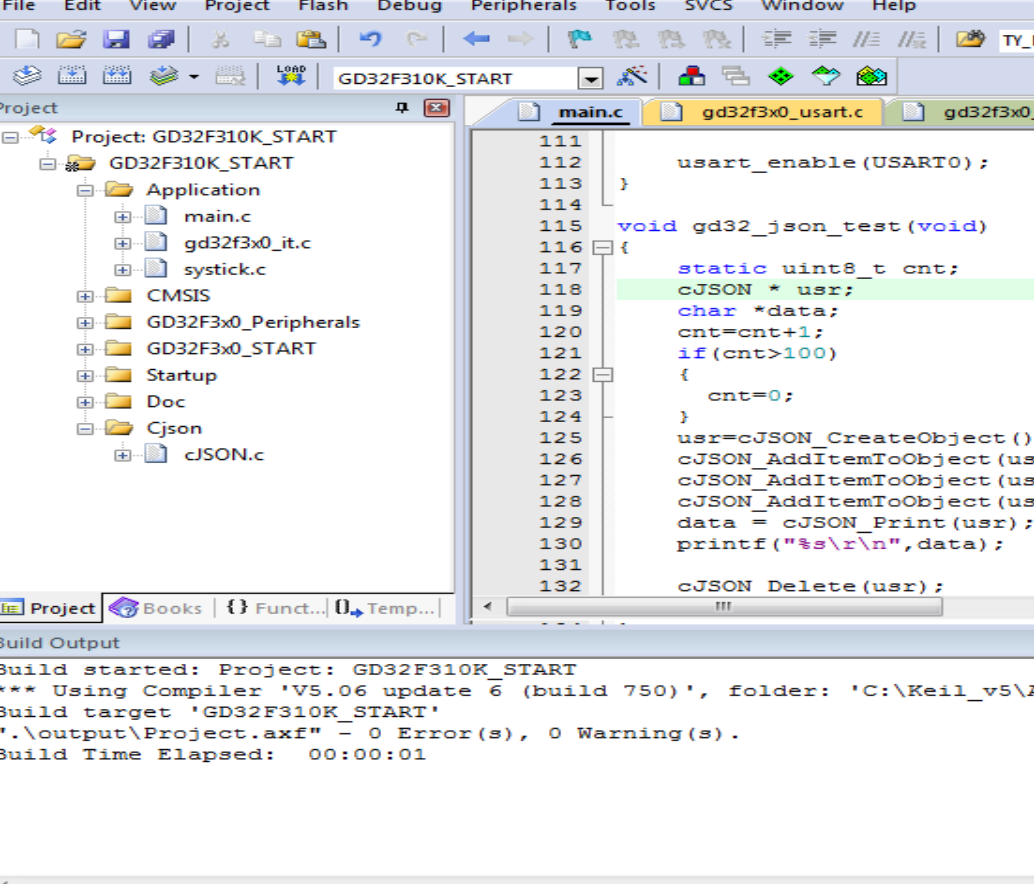Click the New file icon
Screen dimensions: 1034x884
click(27, 40)
